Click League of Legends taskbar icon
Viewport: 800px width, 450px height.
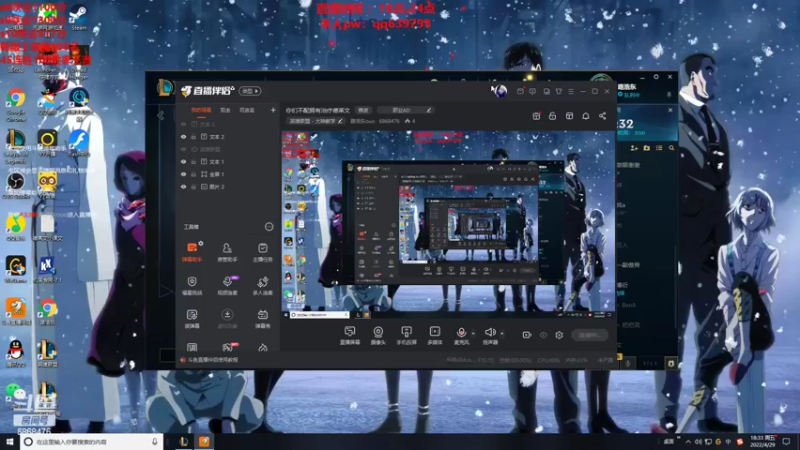[x=184, y=442]
